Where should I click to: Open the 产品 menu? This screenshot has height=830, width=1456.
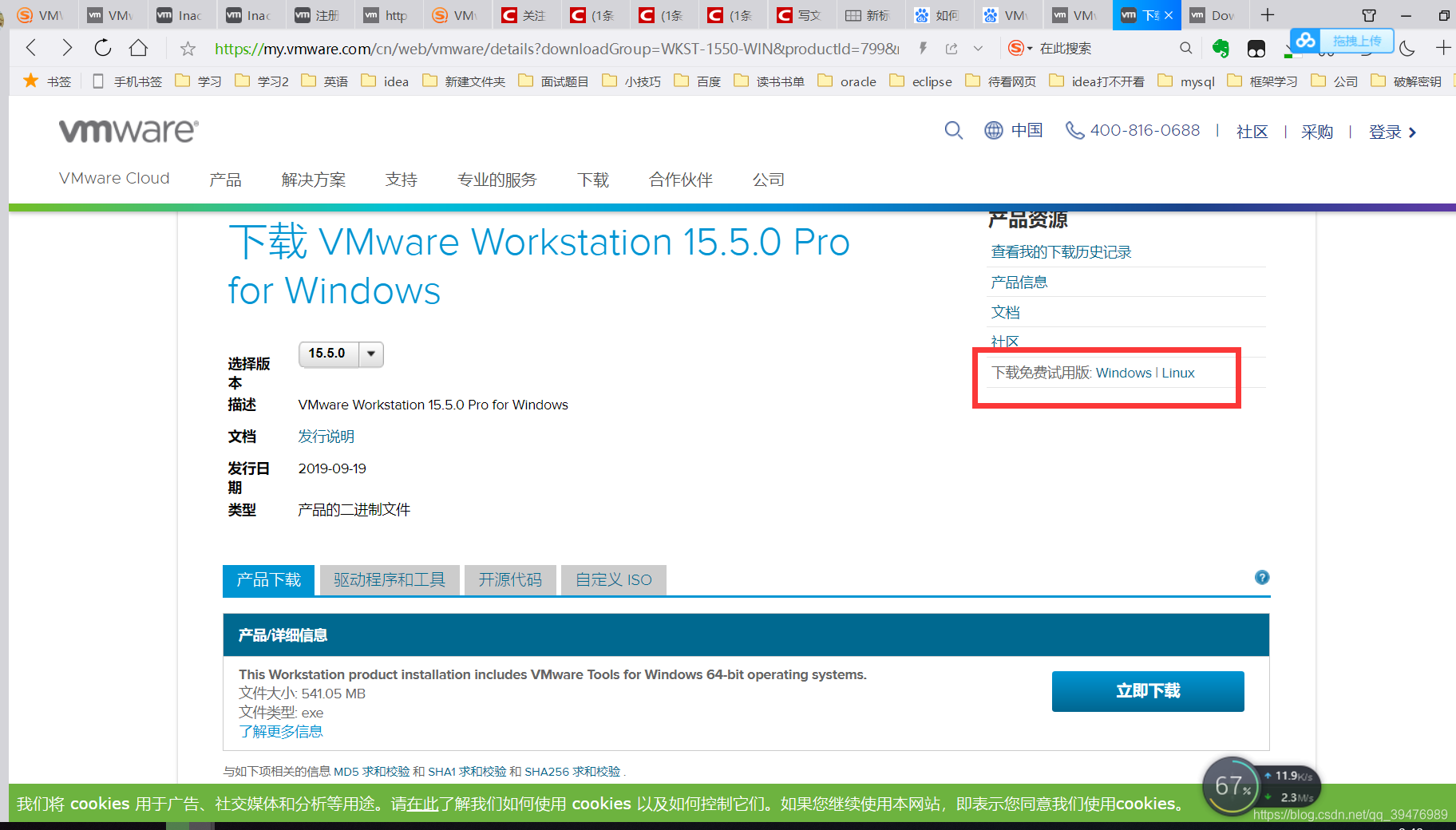[225, 180]
